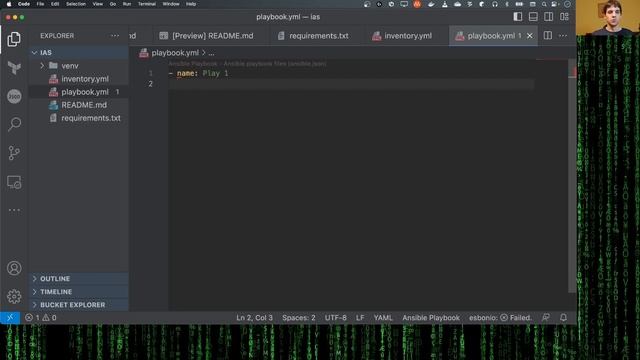The image size is (640, 360).
Task: Go to line via Ln 2, Col 3
Action: point(254,318)
